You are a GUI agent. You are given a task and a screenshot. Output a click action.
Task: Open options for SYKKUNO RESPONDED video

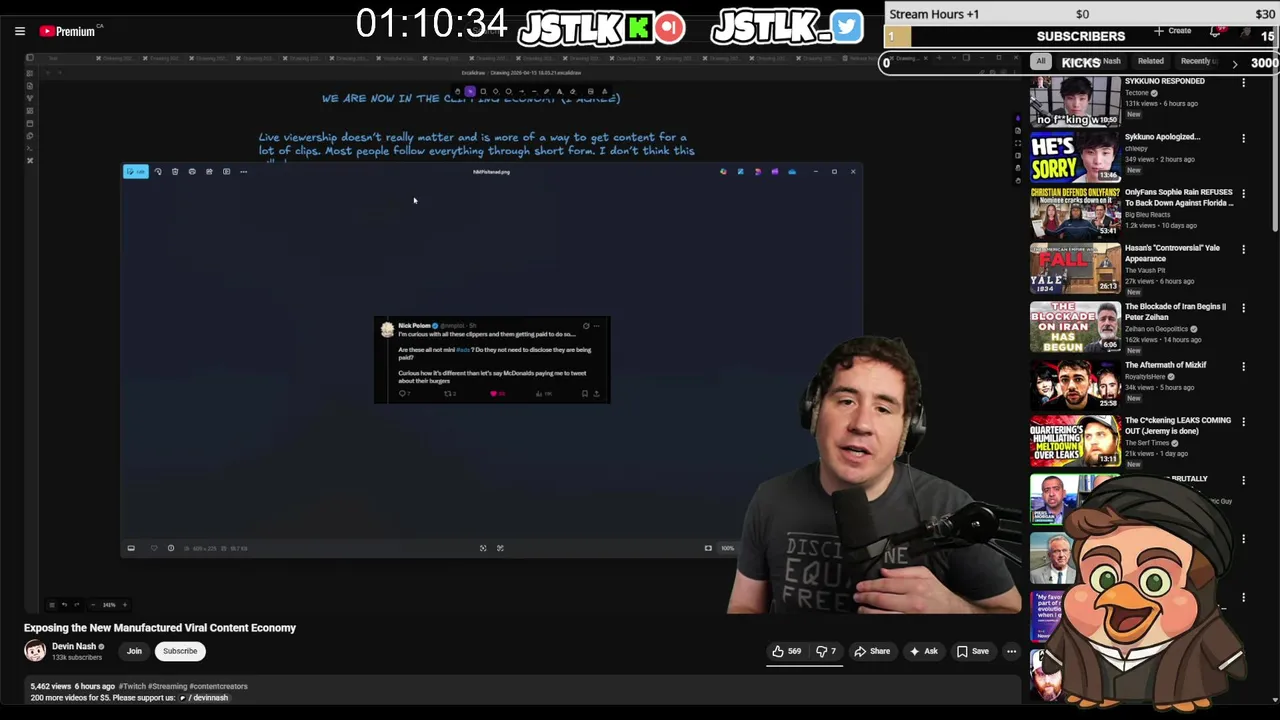point(1244,83)
